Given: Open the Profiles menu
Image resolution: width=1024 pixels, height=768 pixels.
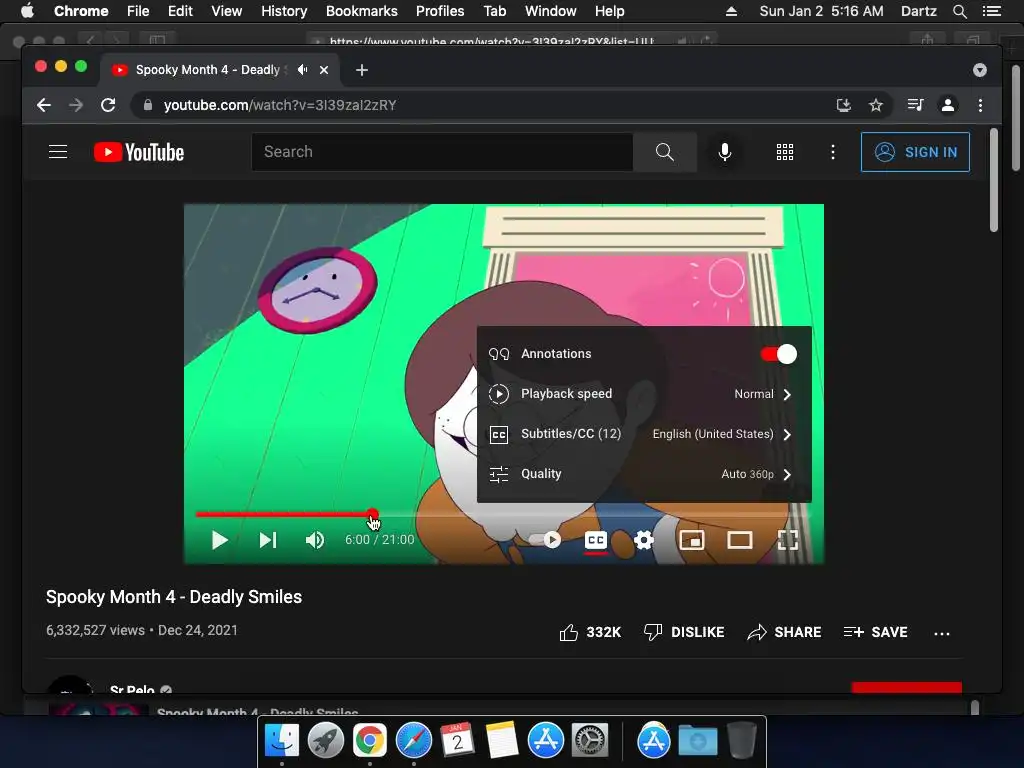Looking at the screenshot, I should [x=440, y=11].
